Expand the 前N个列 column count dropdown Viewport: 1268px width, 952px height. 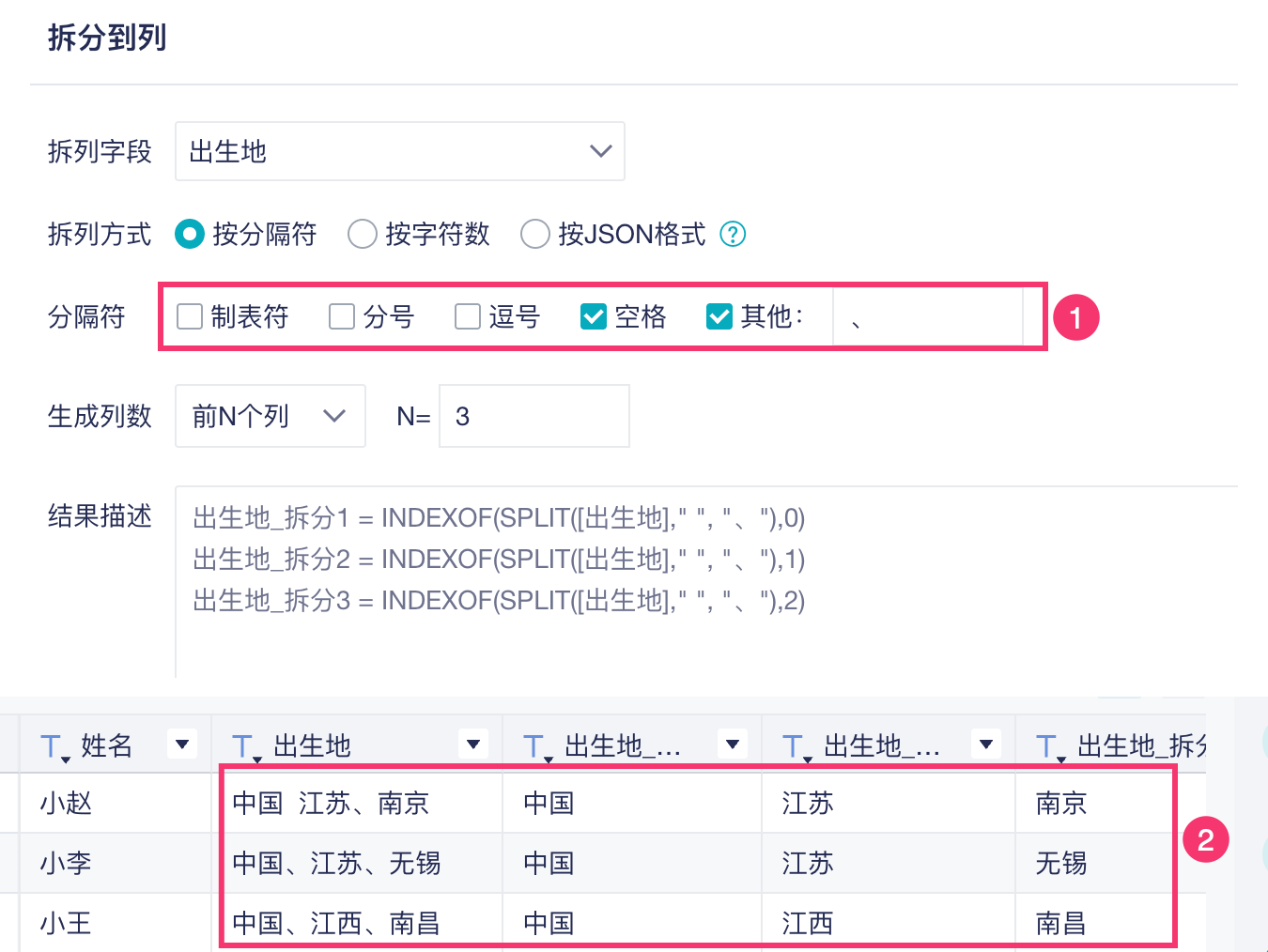pos(270,416)
